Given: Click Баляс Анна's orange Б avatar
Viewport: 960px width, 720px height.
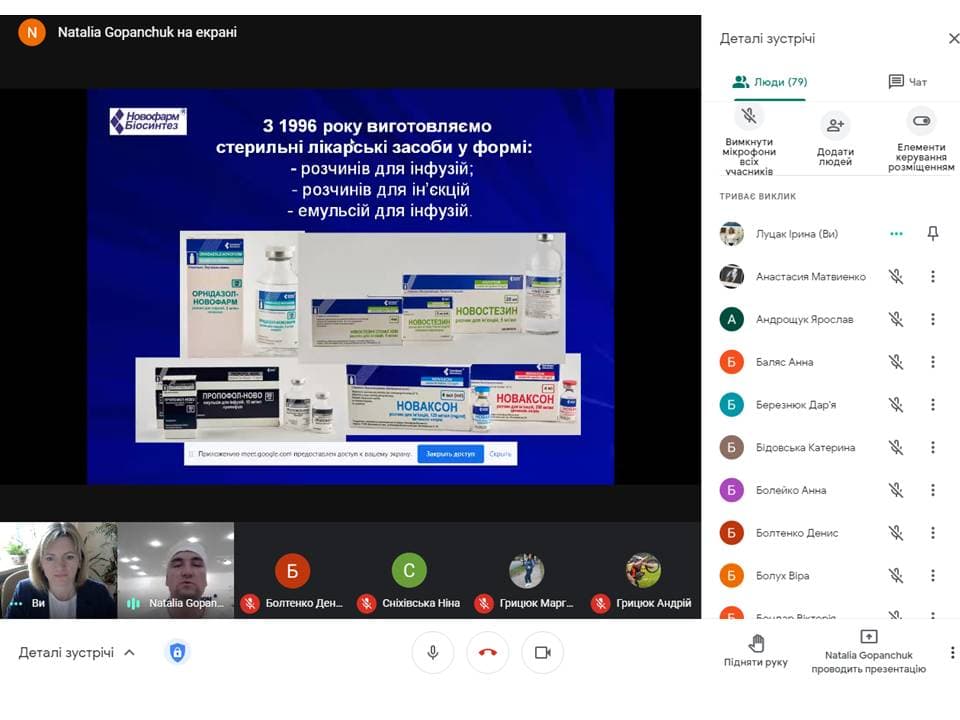Looking at the screenshot, I should 731,362.
